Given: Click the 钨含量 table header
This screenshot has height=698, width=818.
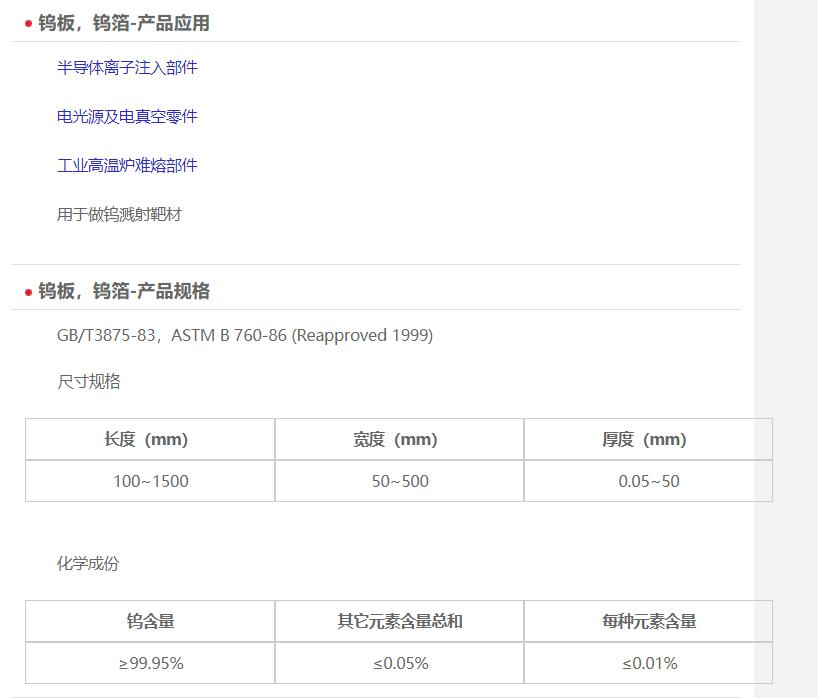Looking at the screenshot, I should tap(150, 621).
